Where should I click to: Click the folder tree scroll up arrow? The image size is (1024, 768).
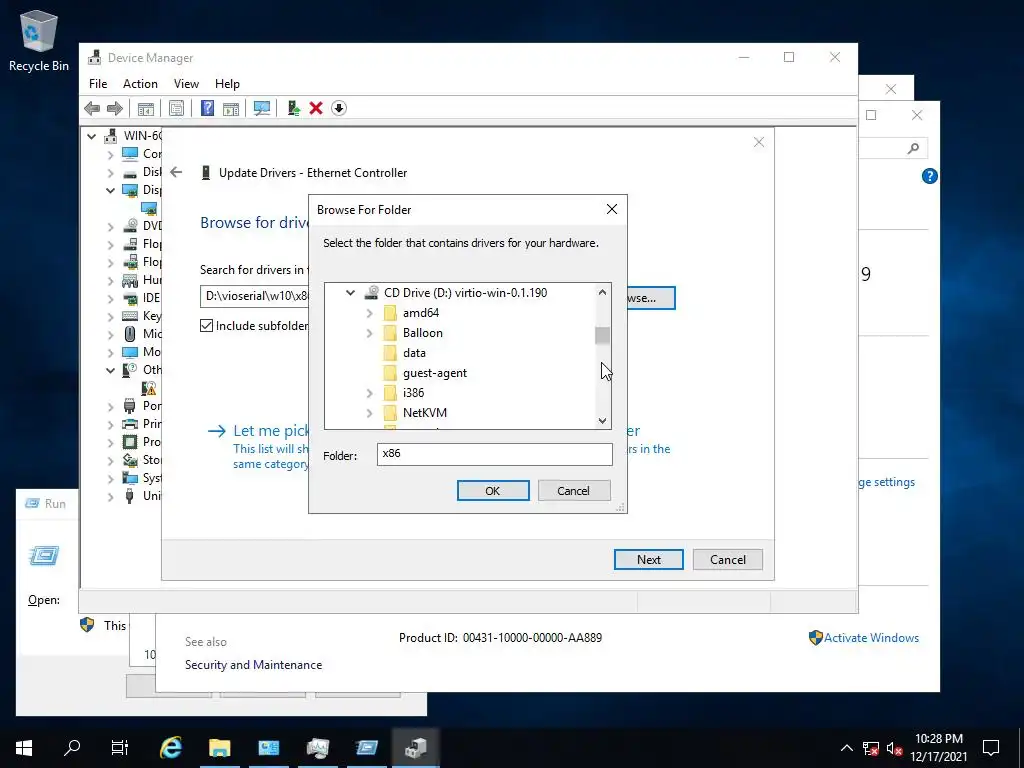pyautogui.click(x=602, y=293)
